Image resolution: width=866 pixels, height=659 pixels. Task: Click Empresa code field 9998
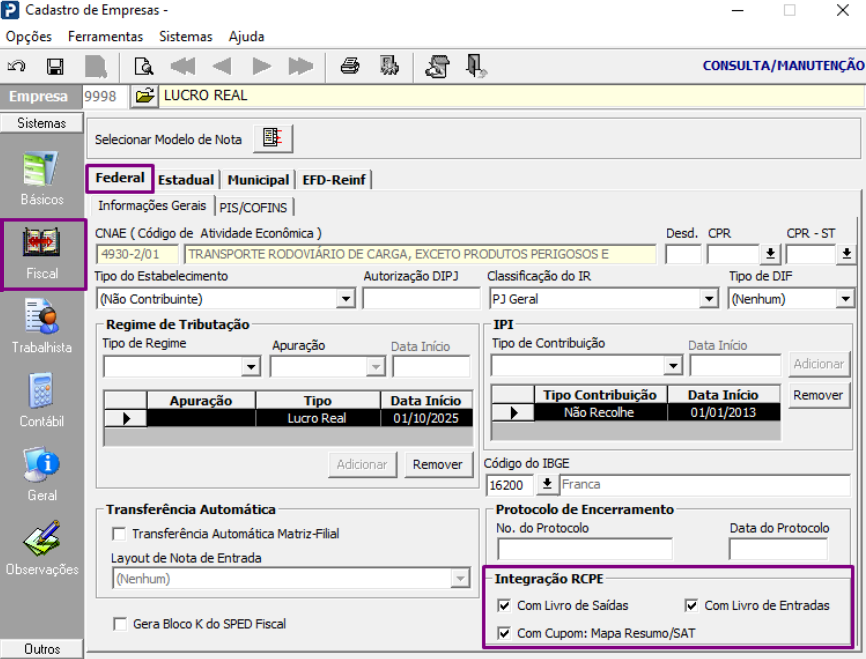[x=104, y=96]
